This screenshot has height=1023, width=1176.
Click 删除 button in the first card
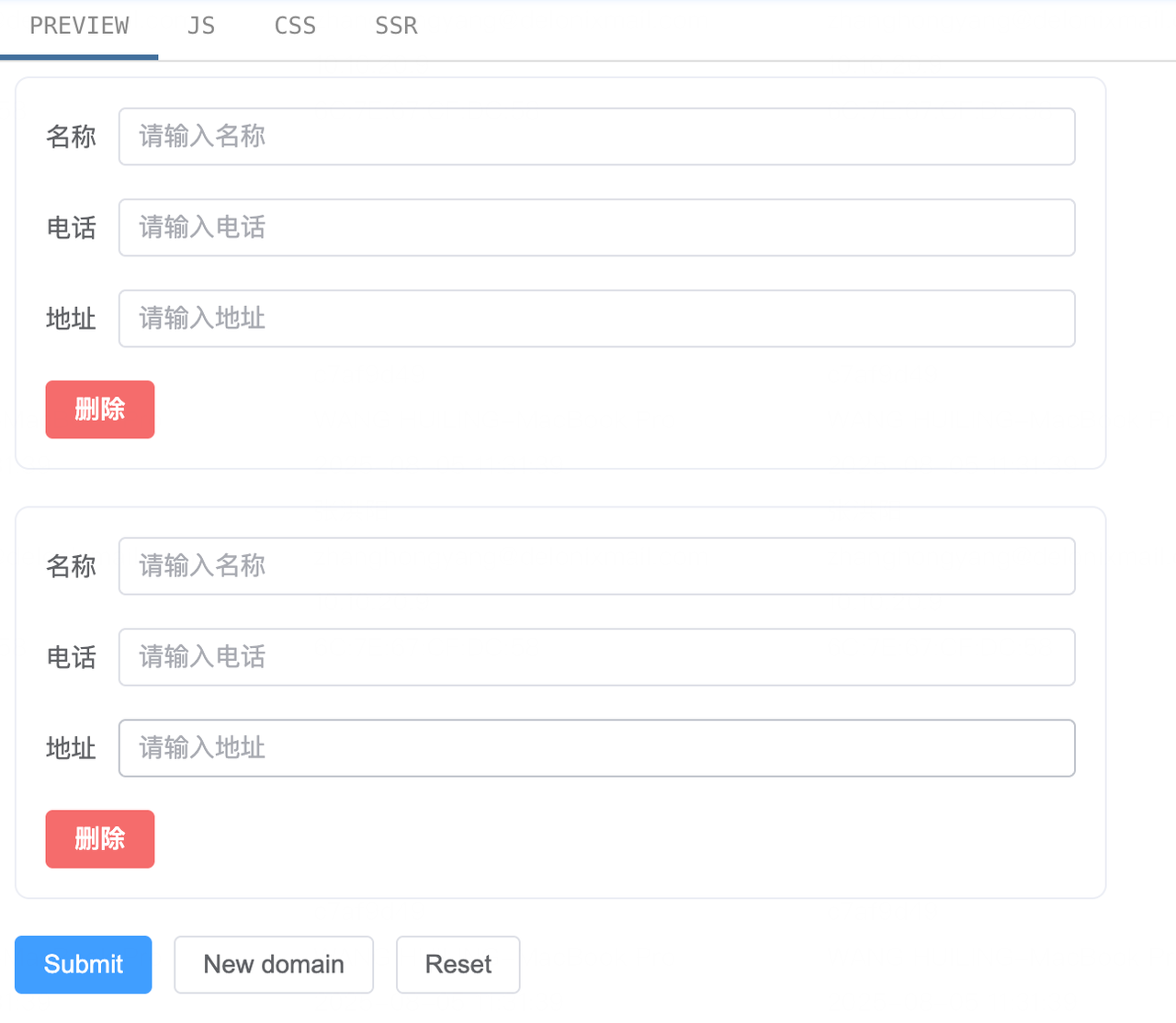(100, 410)
